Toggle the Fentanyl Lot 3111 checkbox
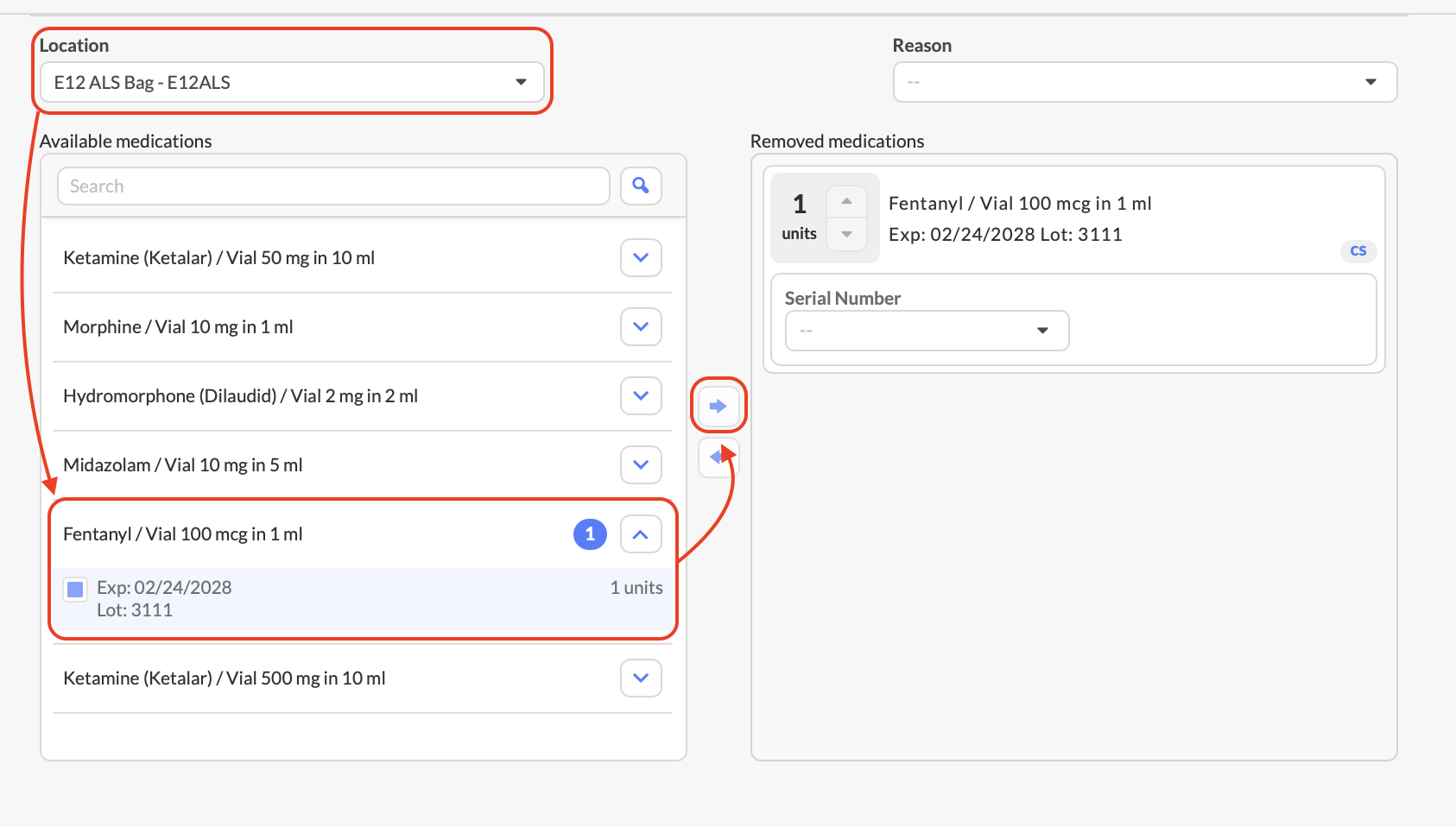 (76, 590)
